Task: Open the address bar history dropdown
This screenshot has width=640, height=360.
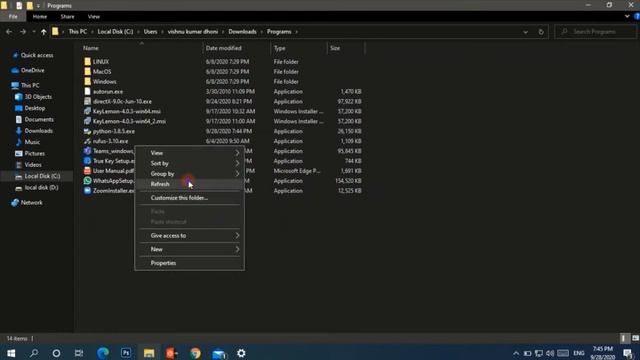Action: (525, 32)
